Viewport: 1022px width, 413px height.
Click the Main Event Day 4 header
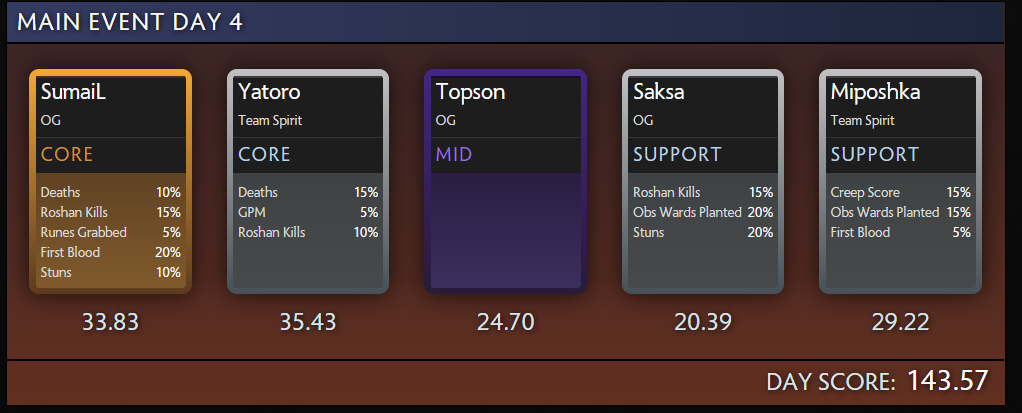[x=130, y=21]
